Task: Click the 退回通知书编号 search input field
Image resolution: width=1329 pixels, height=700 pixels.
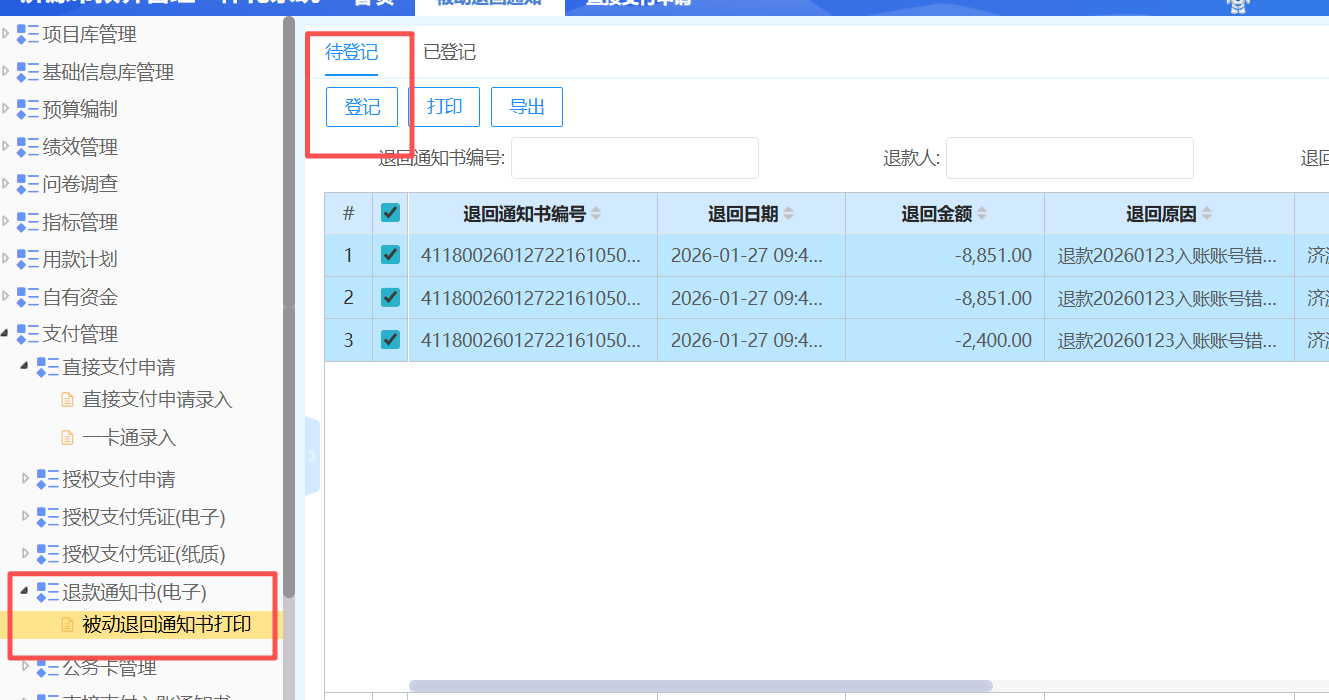Action: (635, 158)
